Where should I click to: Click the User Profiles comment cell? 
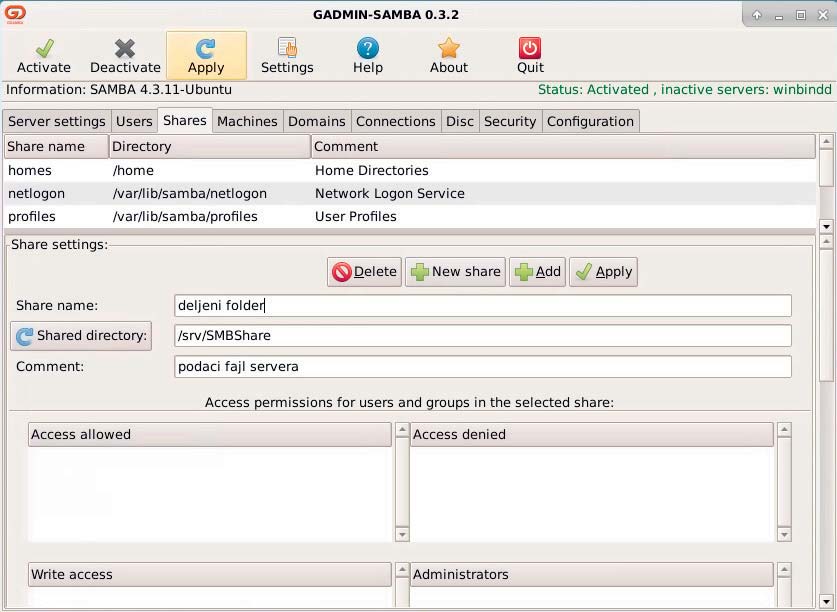(356, 216)
